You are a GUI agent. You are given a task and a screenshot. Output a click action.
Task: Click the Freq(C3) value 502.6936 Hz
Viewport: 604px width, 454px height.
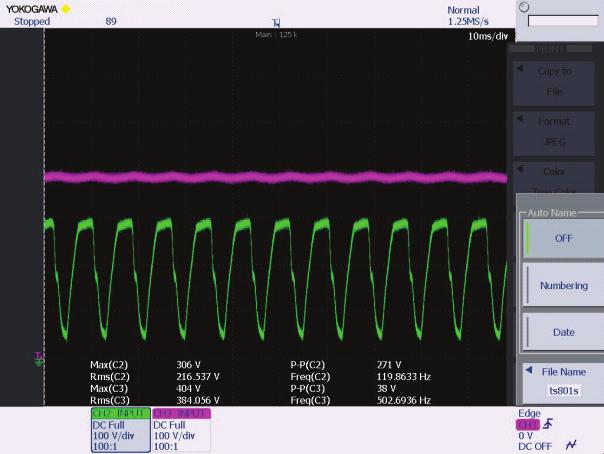click(x=403, y=400)
